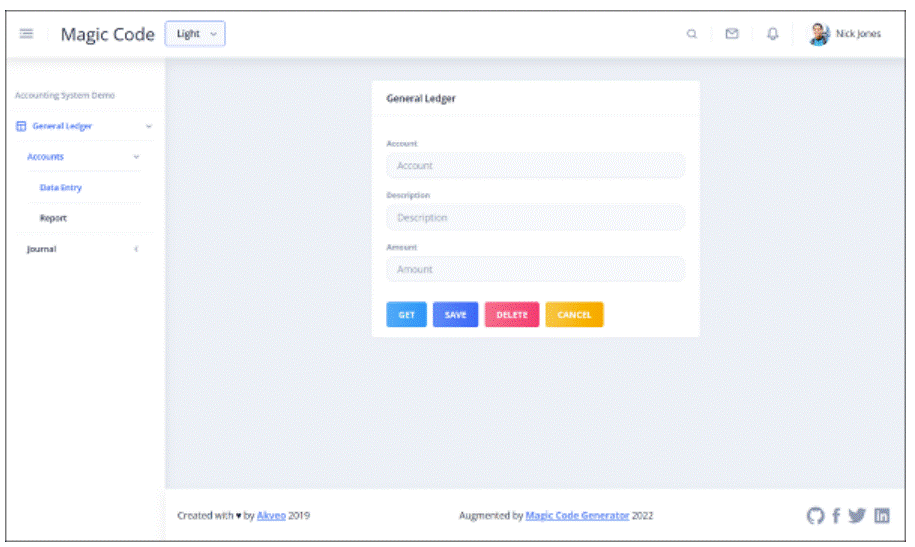Open the Akveo link in footer
Viewport: 915px width, 547px height.
click(271, 515)
